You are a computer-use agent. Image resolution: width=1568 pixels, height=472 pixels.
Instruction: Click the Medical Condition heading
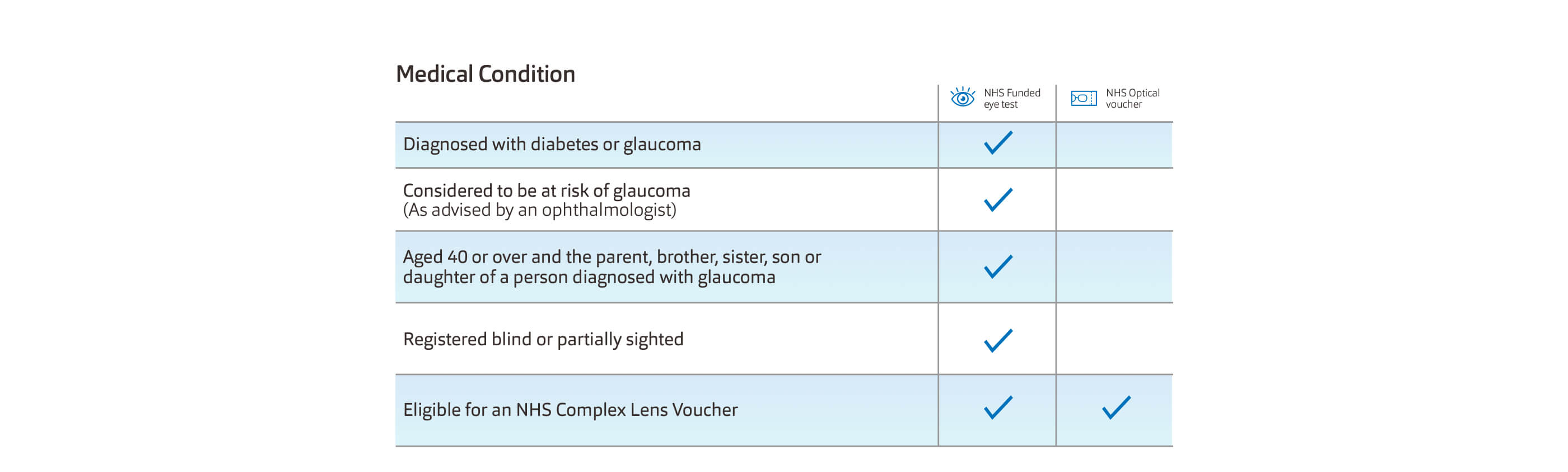485,75
